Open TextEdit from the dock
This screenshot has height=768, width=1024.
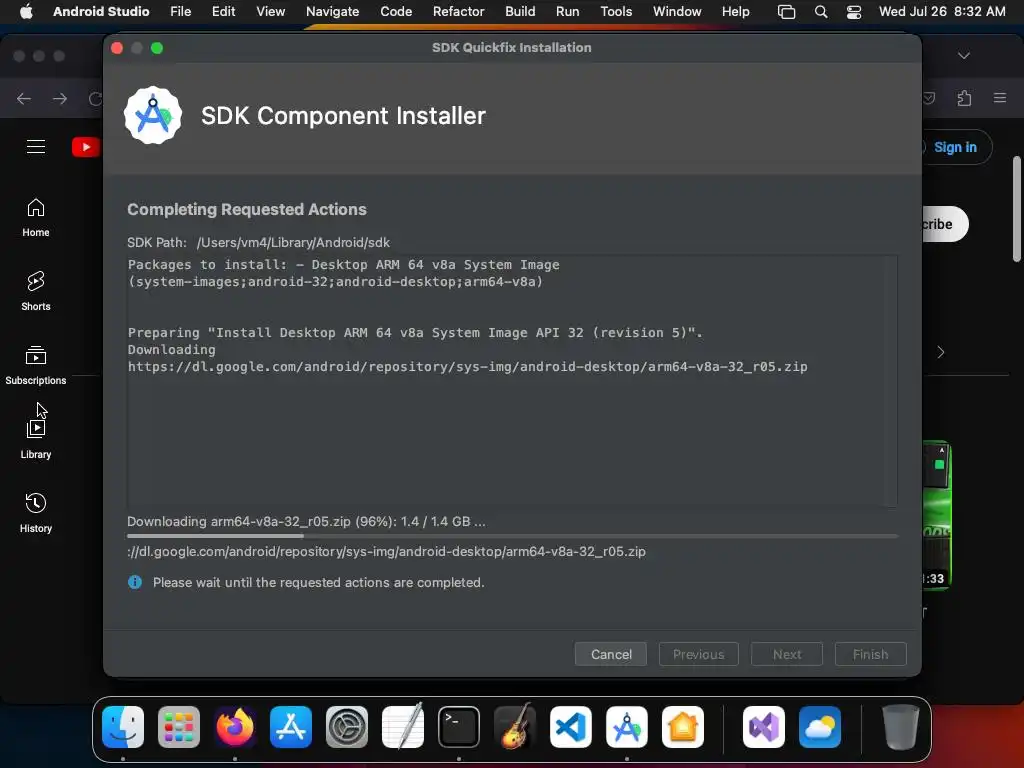pos(403,727)
